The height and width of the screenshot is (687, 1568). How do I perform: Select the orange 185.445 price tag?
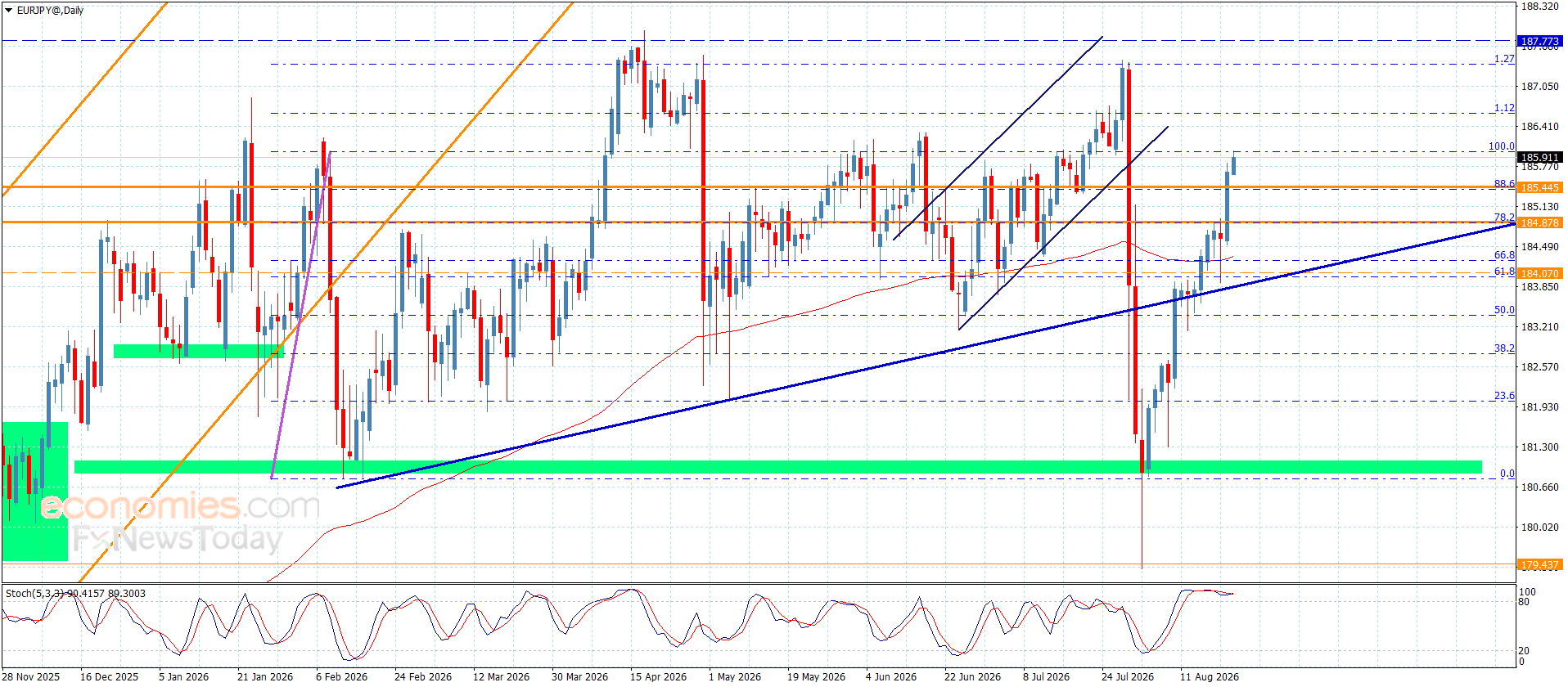pyautogui.click(x=1540, y=187)
